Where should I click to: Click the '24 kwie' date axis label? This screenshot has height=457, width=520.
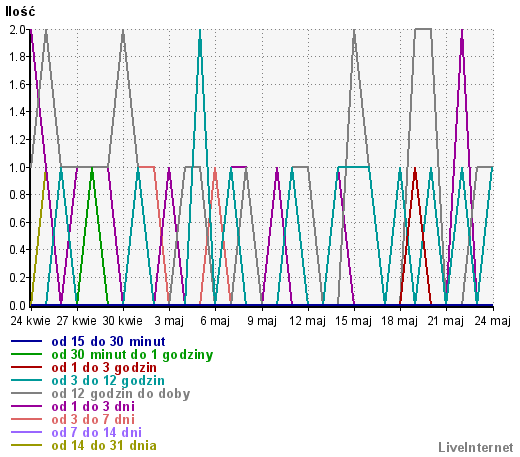coord(30,321)
